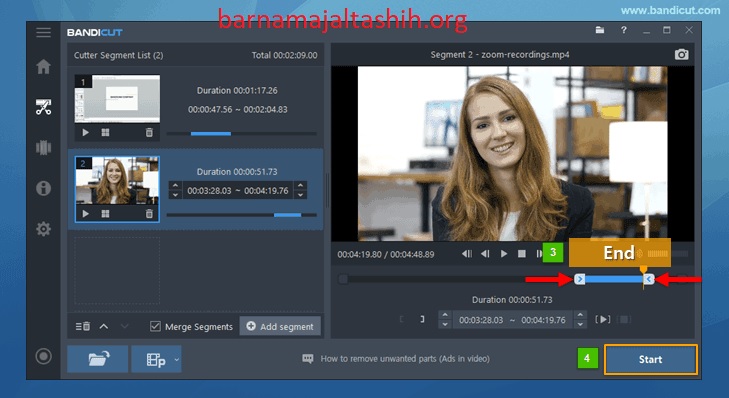Select the scissors Cut mode in the sidebar
The height and width of the screenshot is (398, 729).
43,107
